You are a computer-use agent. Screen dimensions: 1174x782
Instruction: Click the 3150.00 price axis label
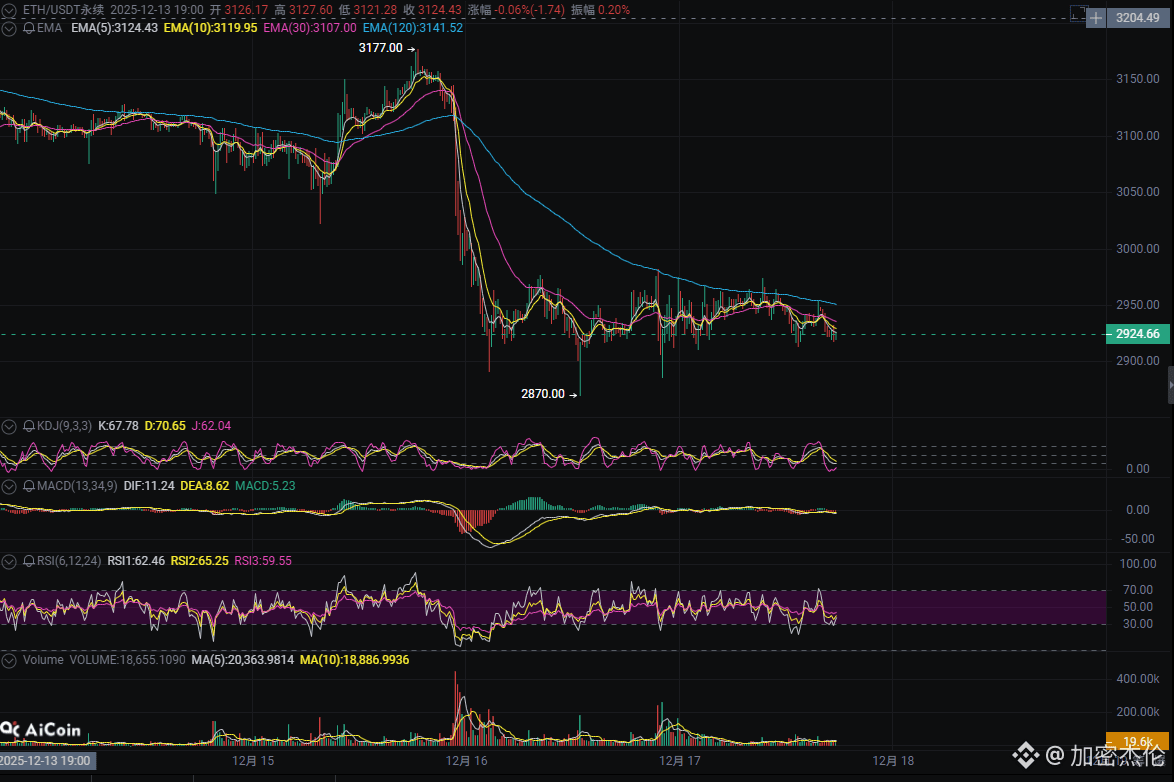tap(1137, 79)
